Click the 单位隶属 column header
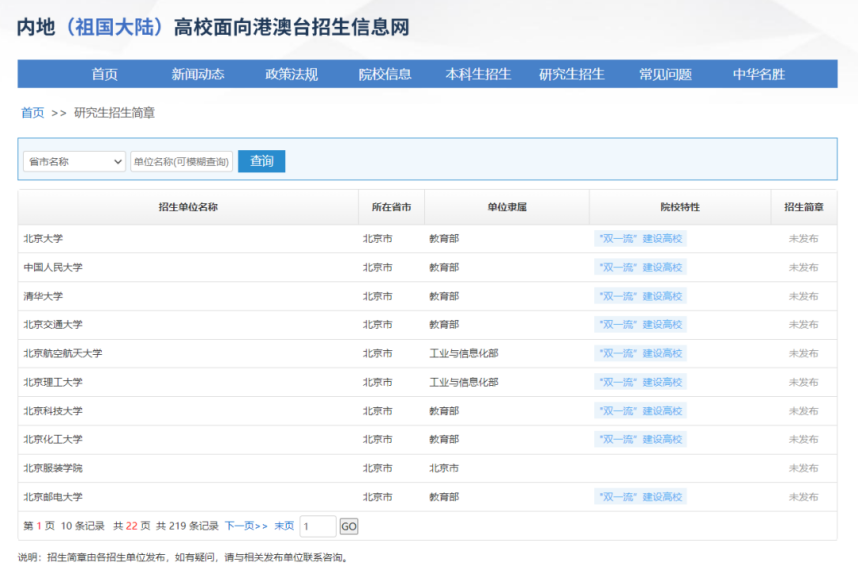Screen dimensions: 858x570 [507, 207]
